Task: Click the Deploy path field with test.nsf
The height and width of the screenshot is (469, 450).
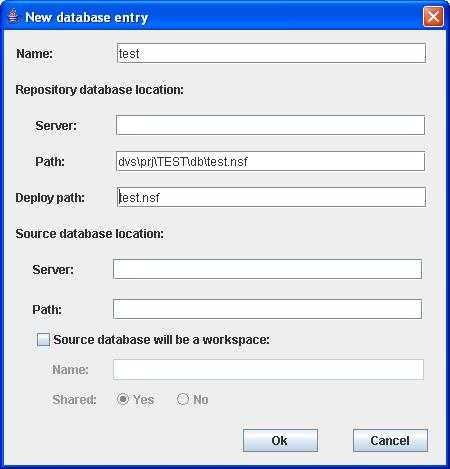Action: tap(271, 197)
